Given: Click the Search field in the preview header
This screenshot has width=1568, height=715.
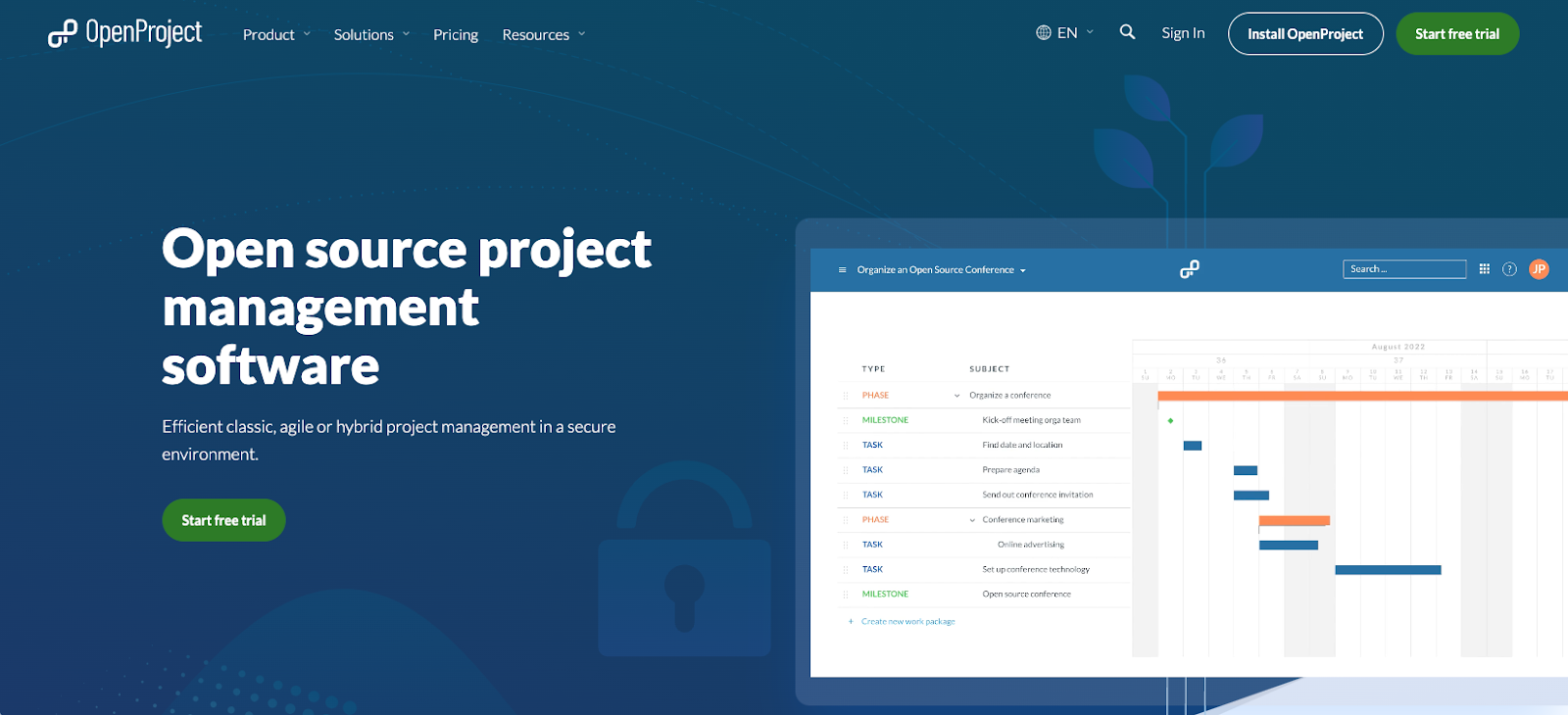Looking at the screenshot, I should 1404,269.
